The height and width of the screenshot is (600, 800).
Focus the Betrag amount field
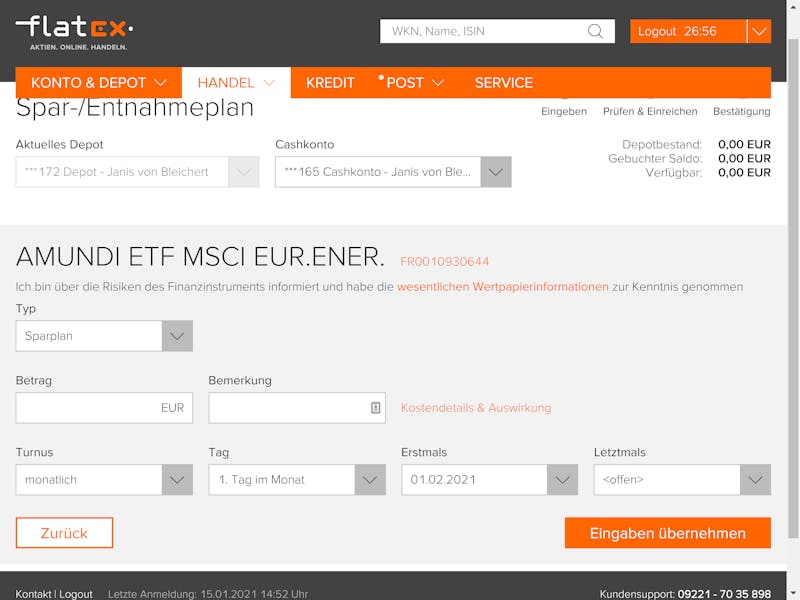[104, 408]
